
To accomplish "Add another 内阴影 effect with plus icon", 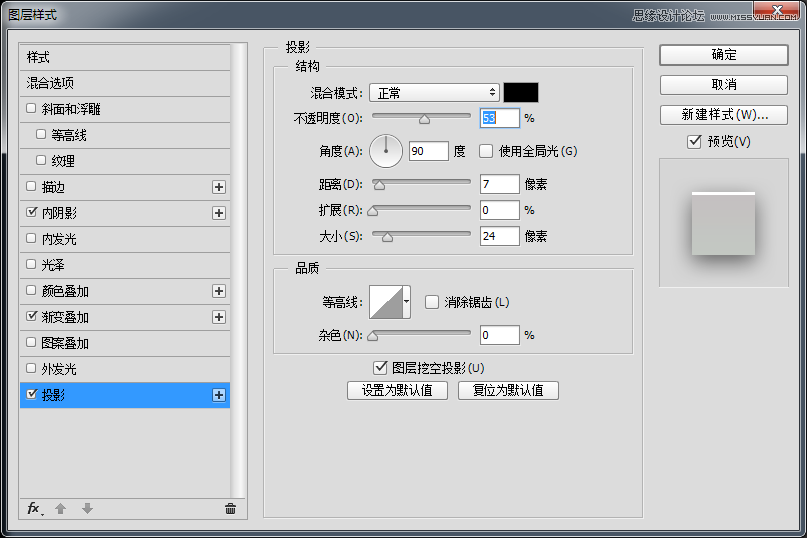I will point(219,213).
